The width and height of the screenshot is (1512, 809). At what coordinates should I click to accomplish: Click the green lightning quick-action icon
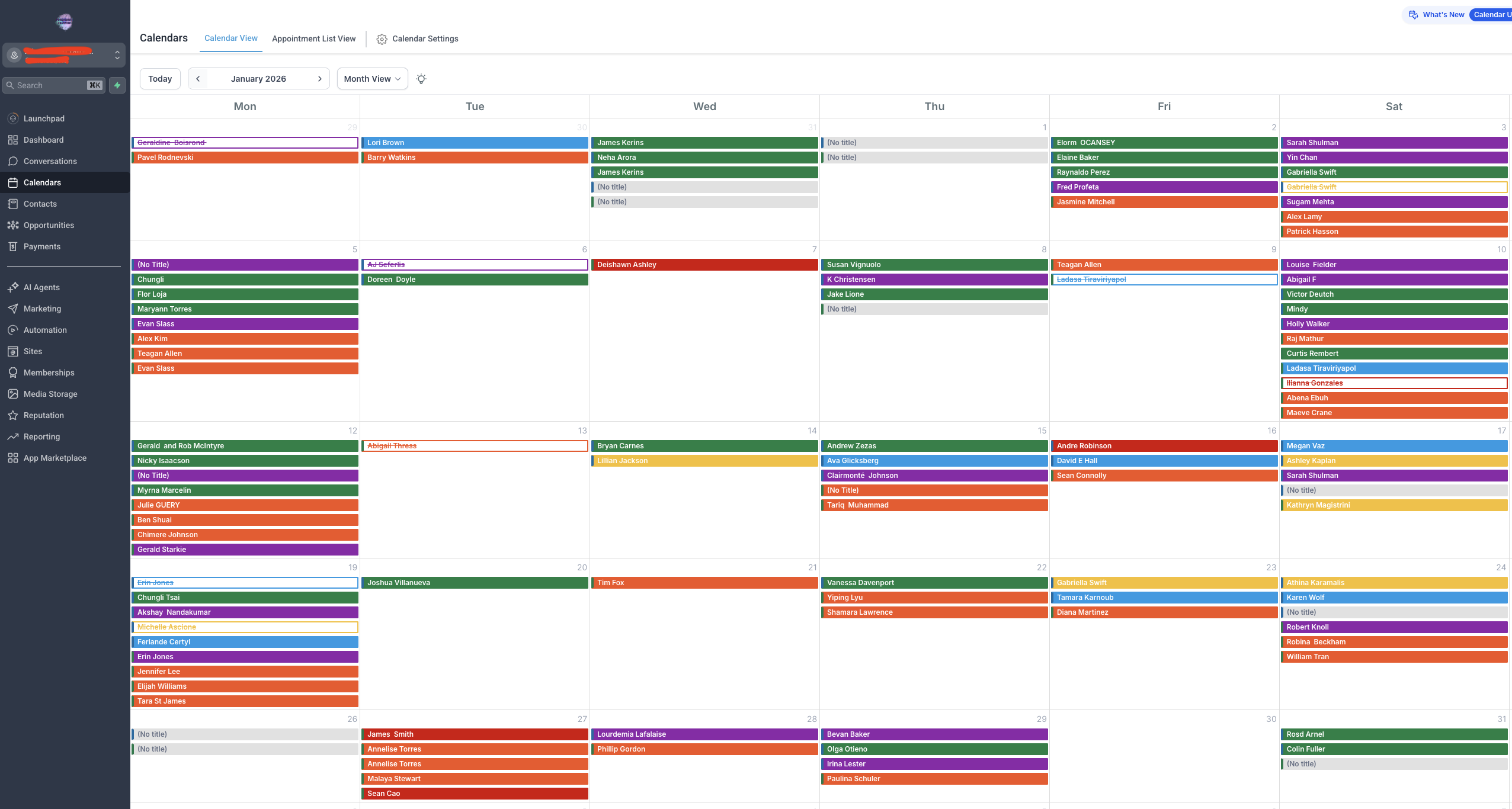click(117, 85)
